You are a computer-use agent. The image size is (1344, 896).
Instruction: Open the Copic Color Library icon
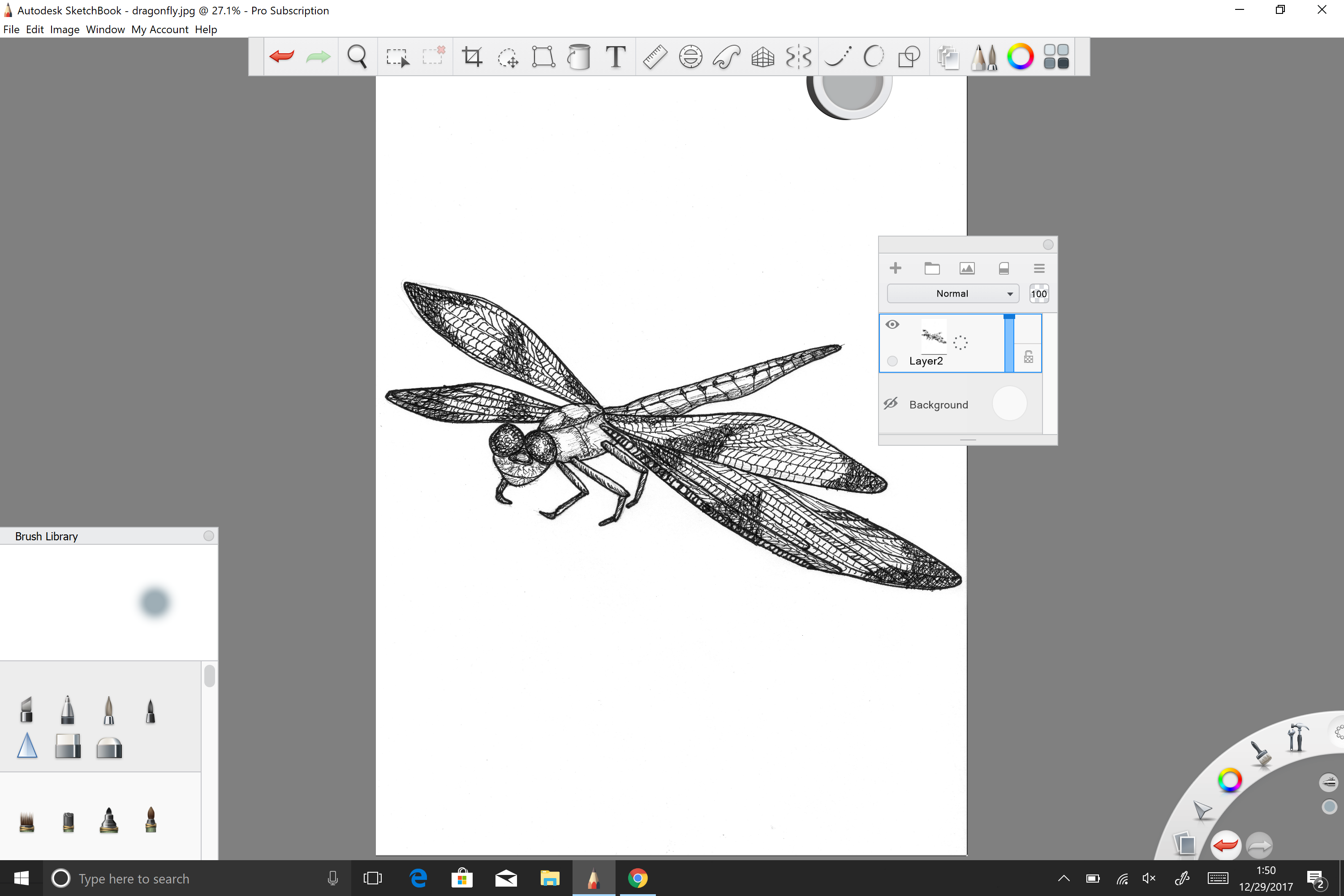pos(1056,56)
